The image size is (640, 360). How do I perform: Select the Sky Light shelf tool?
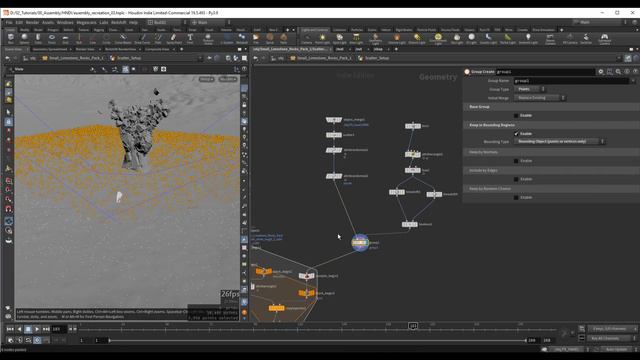(457, 39)
